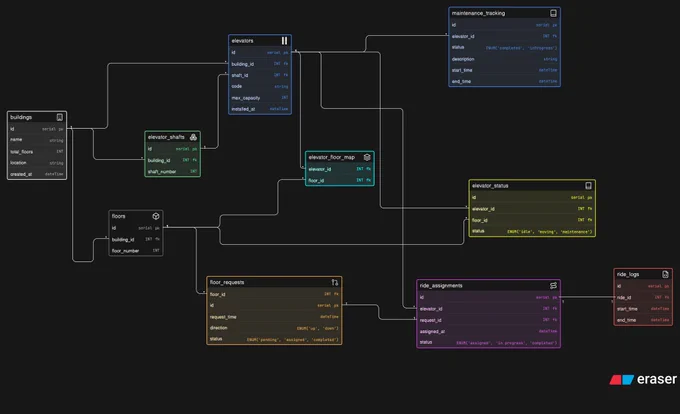
Task: Click start_time field in ride_logs table
Action: (x=643, y=309)
